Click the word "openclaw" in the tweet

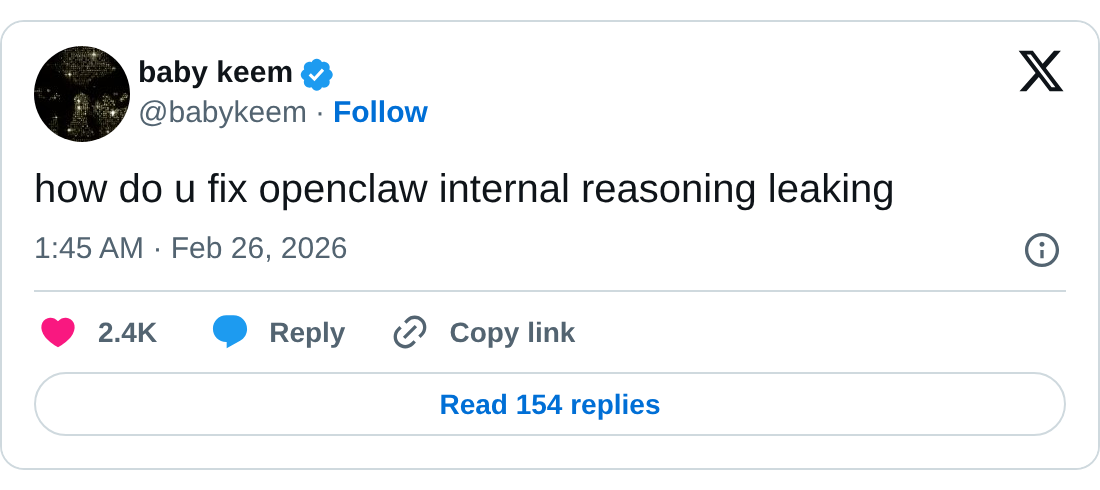345,190
